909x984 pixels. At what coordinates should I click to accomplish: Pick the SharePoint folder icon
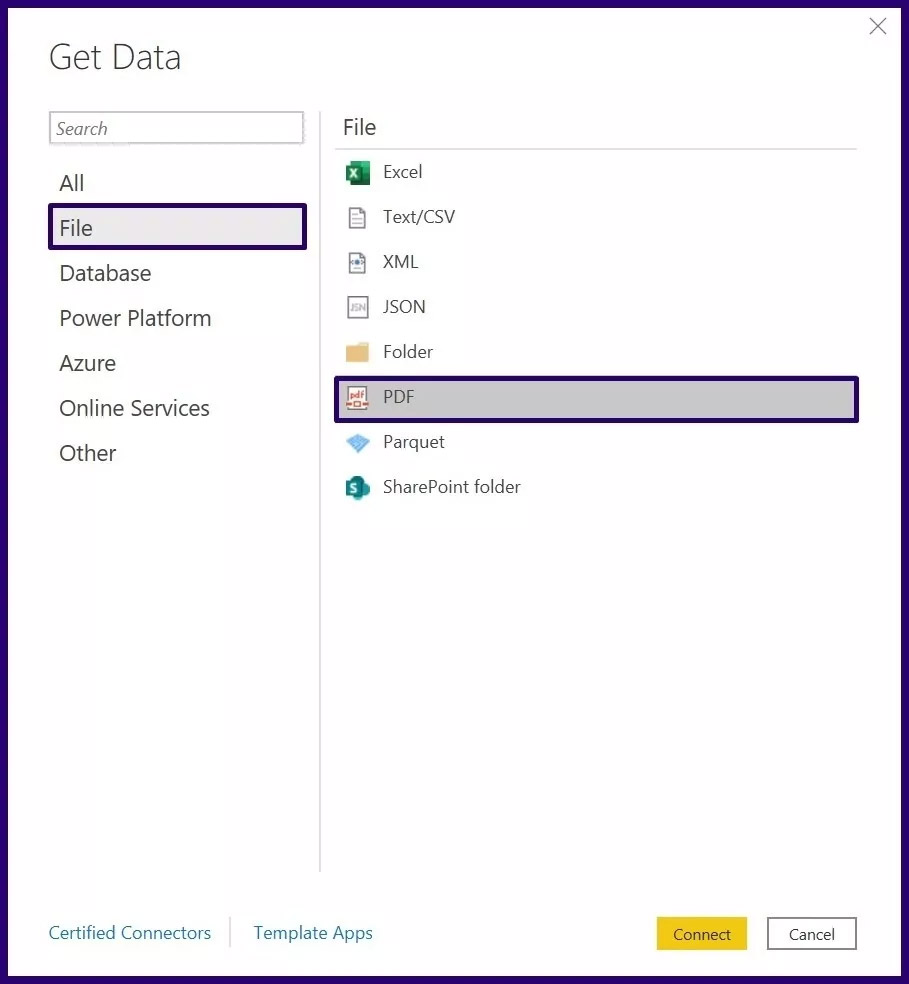click(x=357, y=488)
